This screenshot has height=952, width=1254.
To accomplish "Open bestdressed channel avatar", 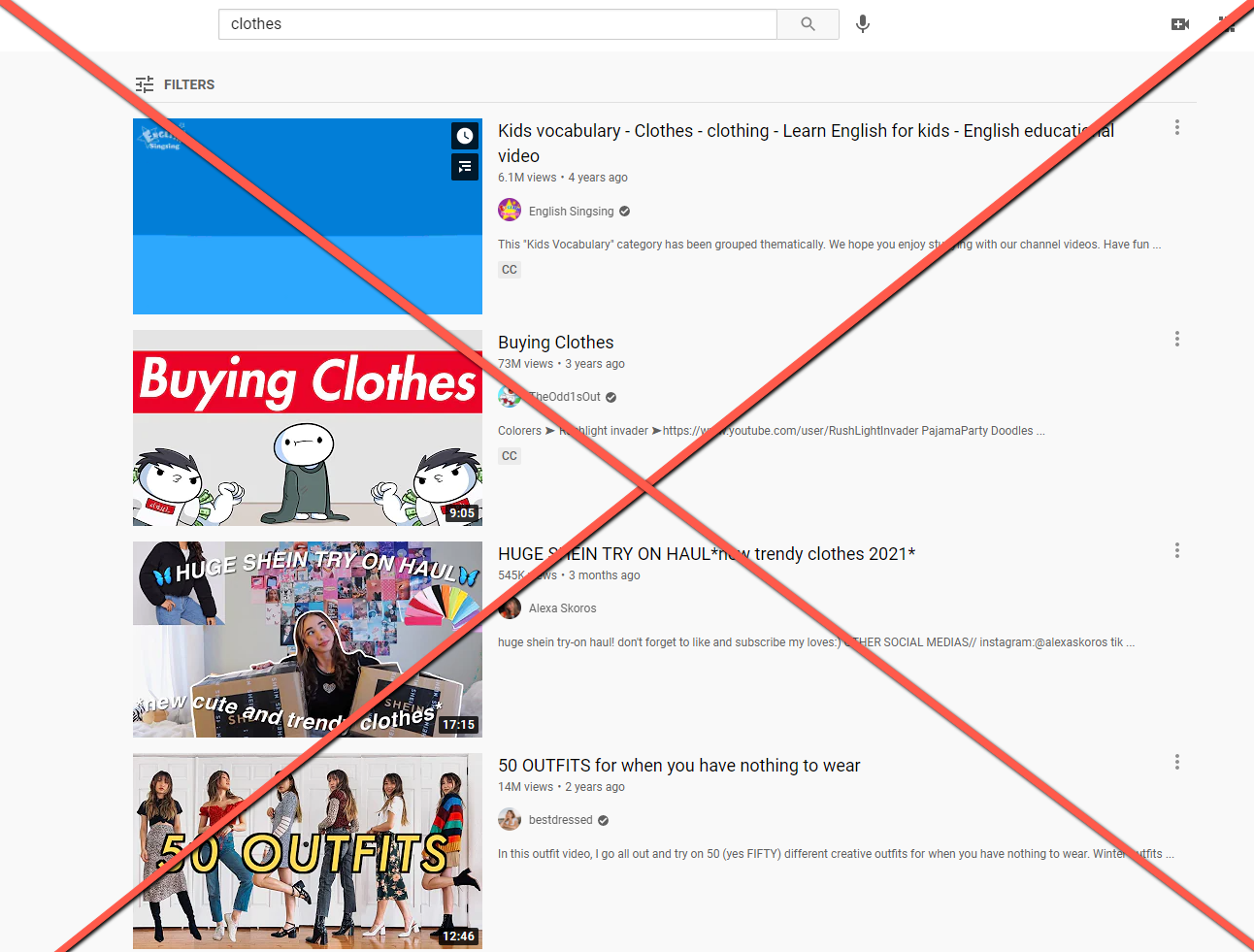I will point(510,819).
